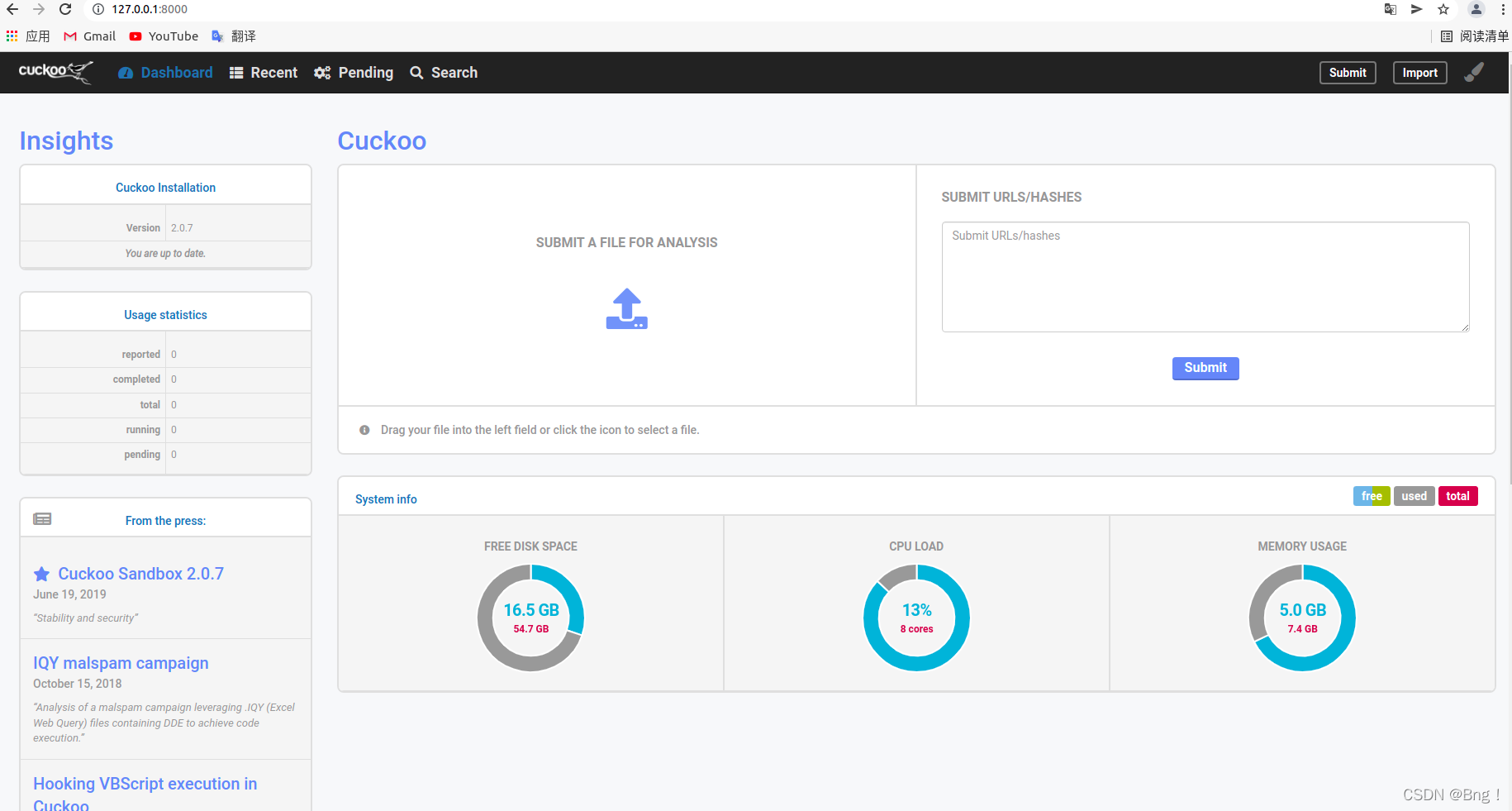Click the System info heading
1512x811 pixels.
tap(386, 499)
